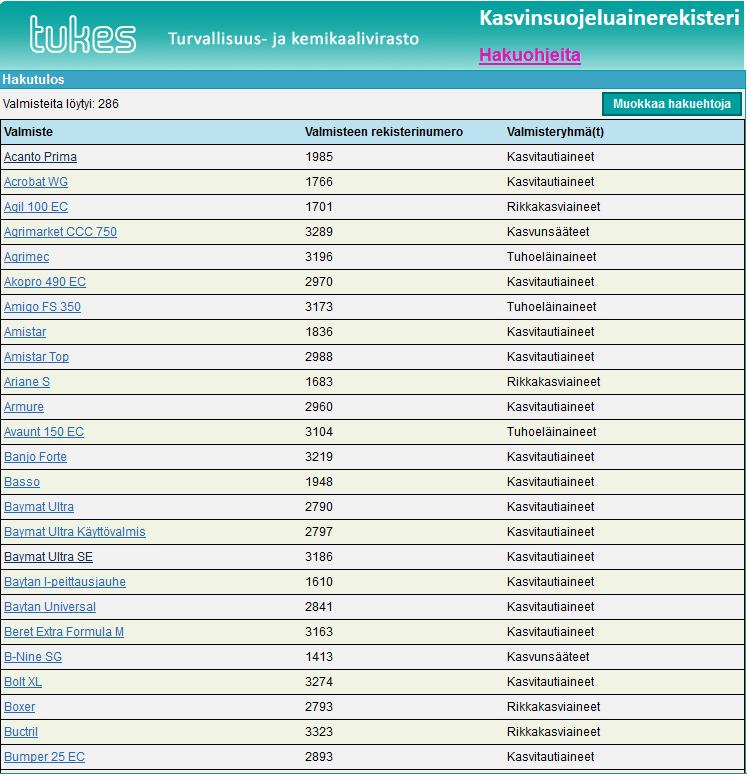Click register number 1413
This screenshot has width=747, height=774.
click(319, 657)
